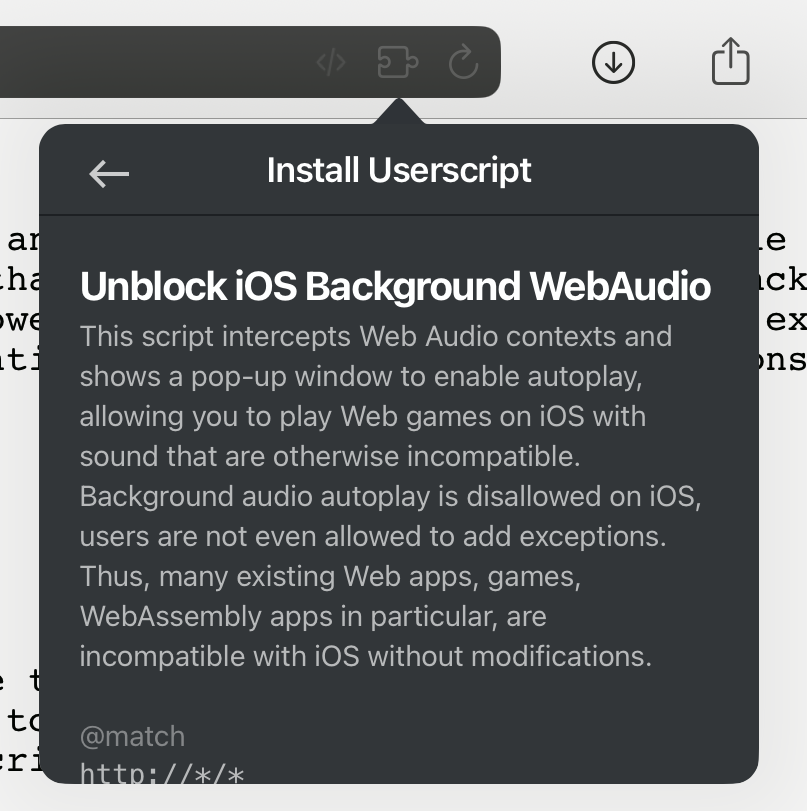Click the page text at the lower left
The height and width of the screenshot is (811, 807).
tap(20, 718)
